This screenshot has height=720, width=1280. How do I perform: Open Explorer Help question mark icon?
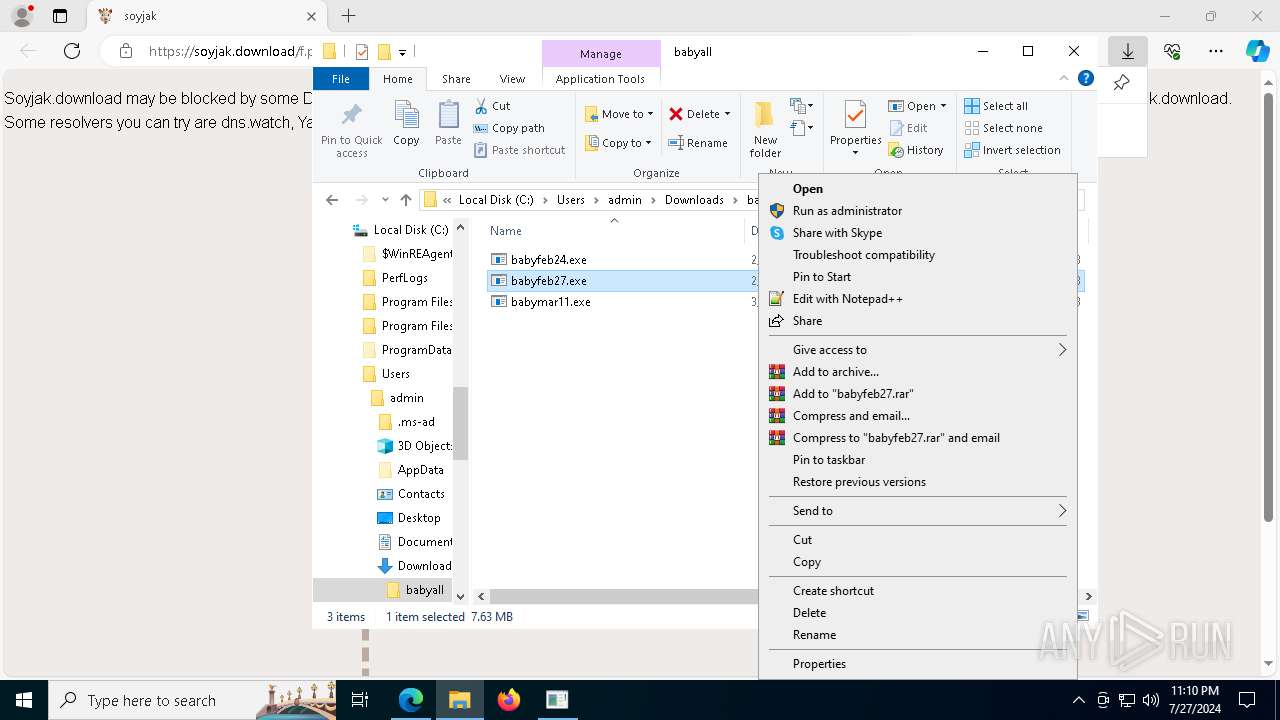[x=1085, y=78]
